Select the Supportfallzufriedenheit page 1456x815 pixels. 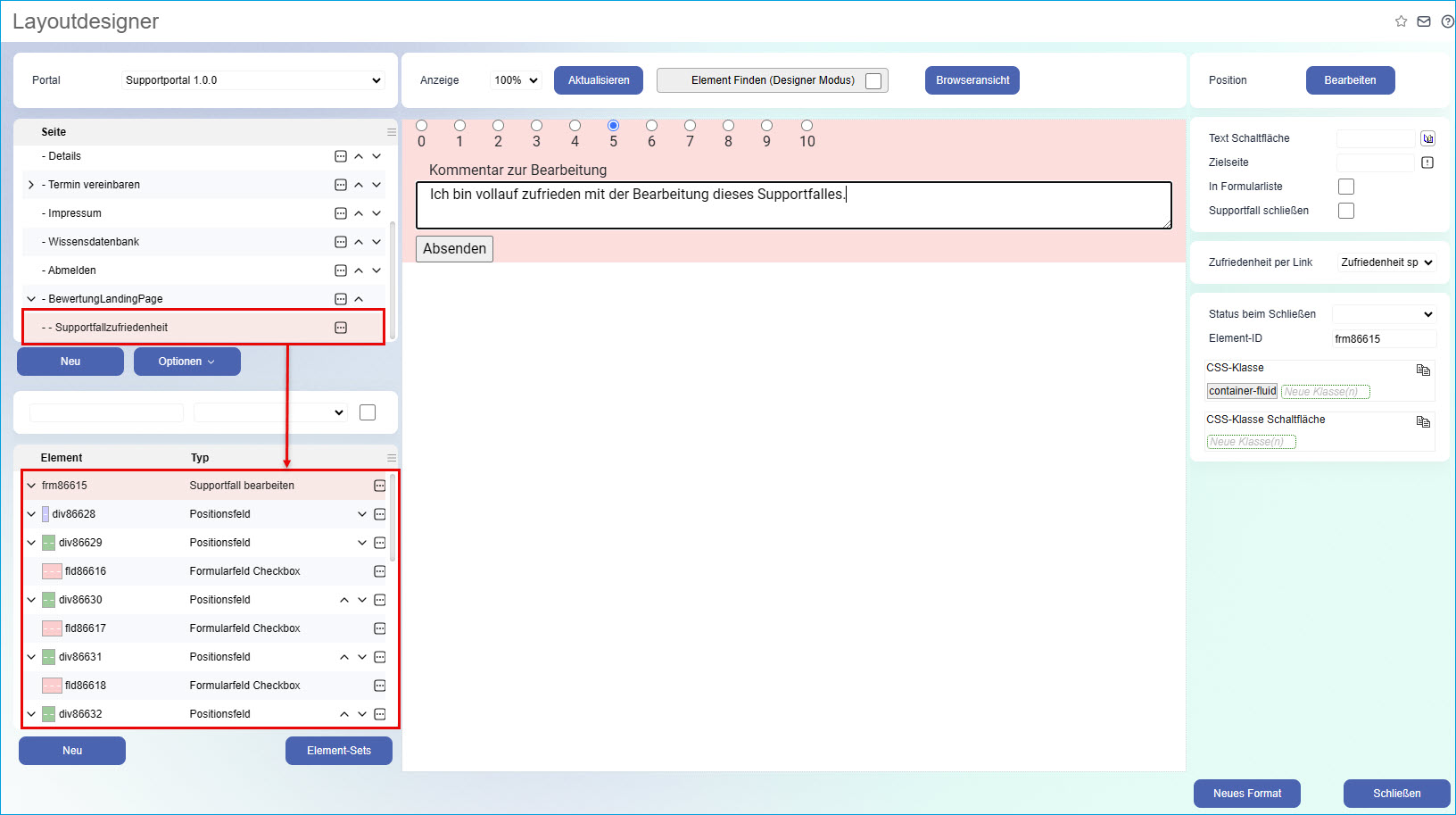click(112, 328)
